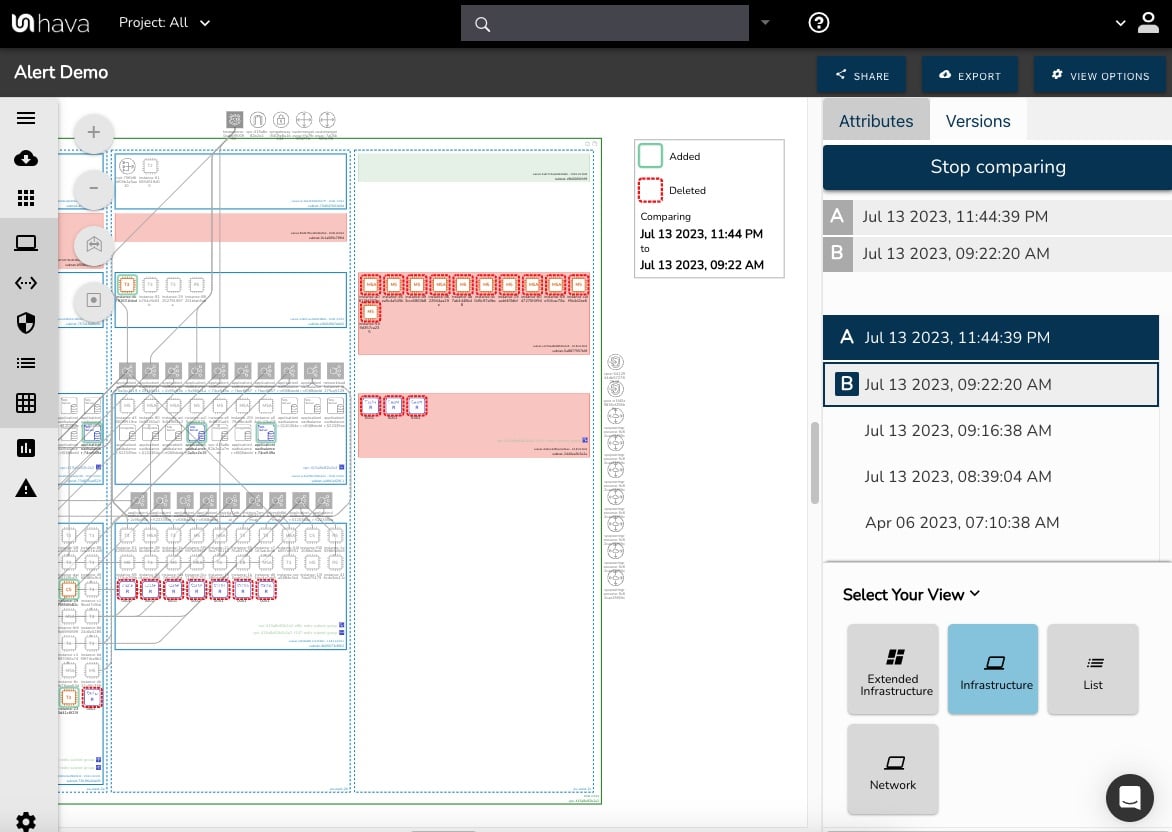Select the bar chart reports icon
The height and width of the screenshot is (832, 1172).
(x=26, y=447)
